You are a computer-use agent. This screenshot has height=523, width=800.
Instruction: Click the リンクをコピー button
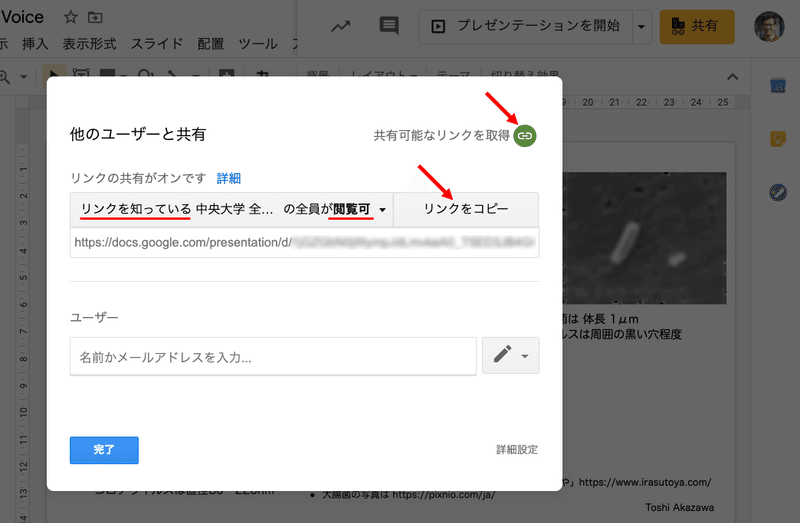[466, 209]
